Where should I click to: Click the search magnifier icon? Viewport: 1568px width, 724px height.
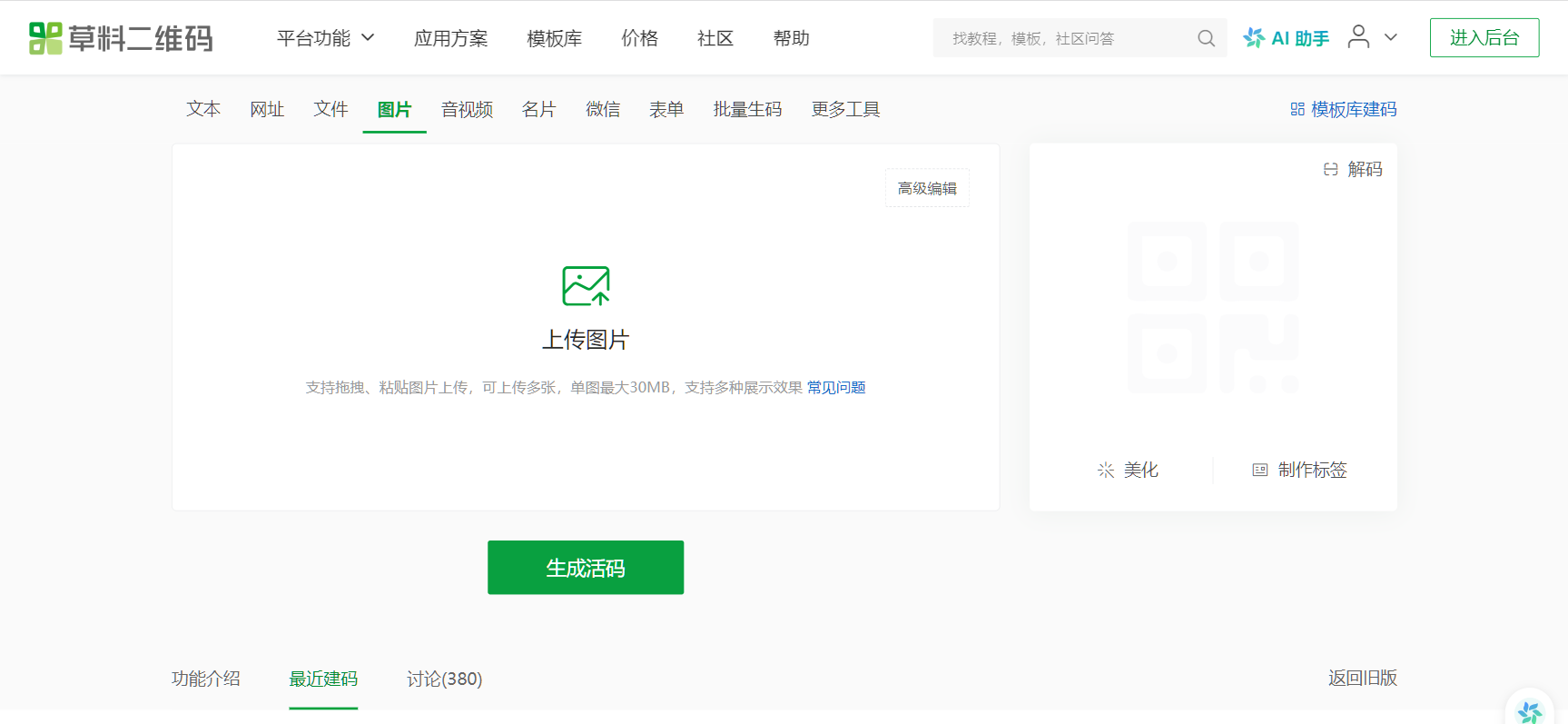[1206, 38]
